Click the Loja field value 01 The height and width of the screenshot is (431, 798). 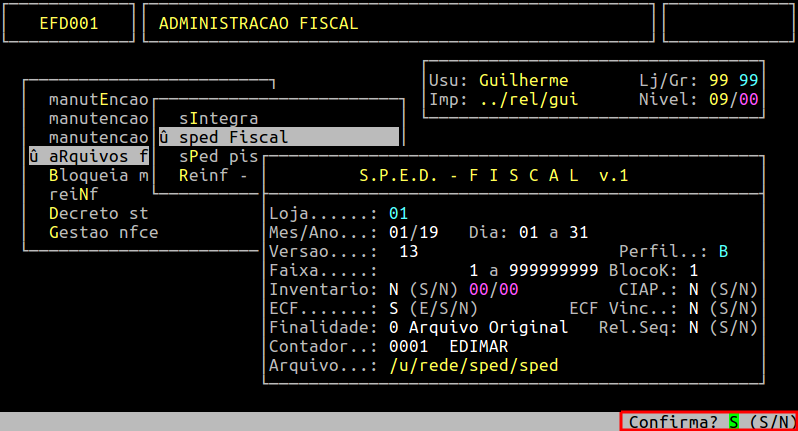398,213
